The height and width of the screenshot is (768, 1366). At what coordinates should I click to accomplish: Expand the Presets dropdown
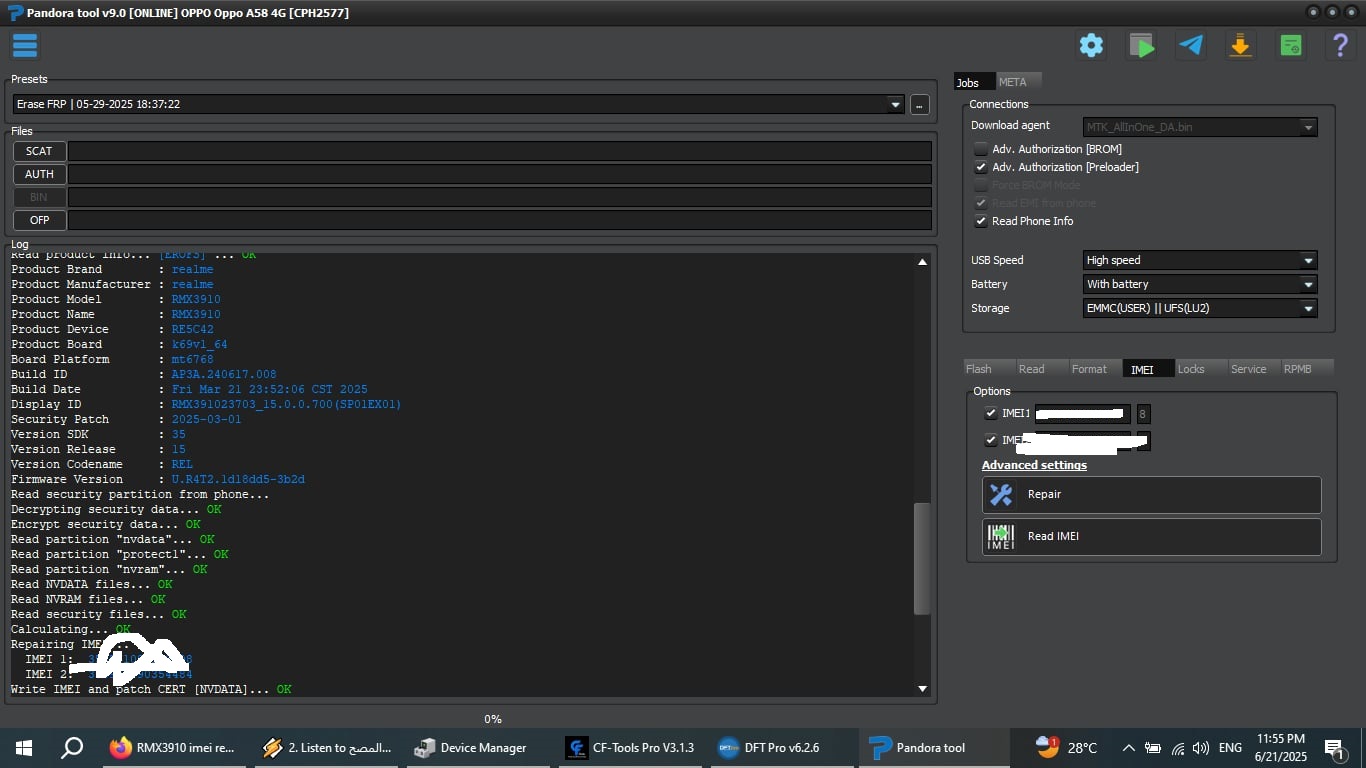tap(894, 104)
